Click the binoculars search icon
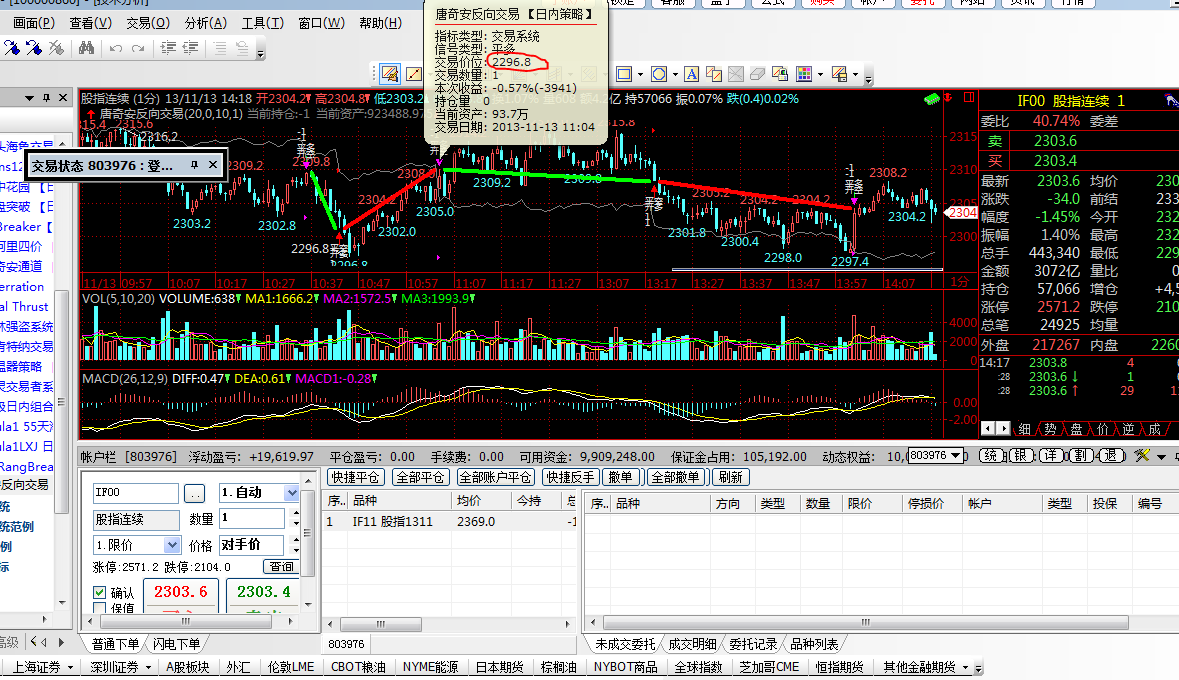This screenshot has width=1179, height=680. [86, 47]
